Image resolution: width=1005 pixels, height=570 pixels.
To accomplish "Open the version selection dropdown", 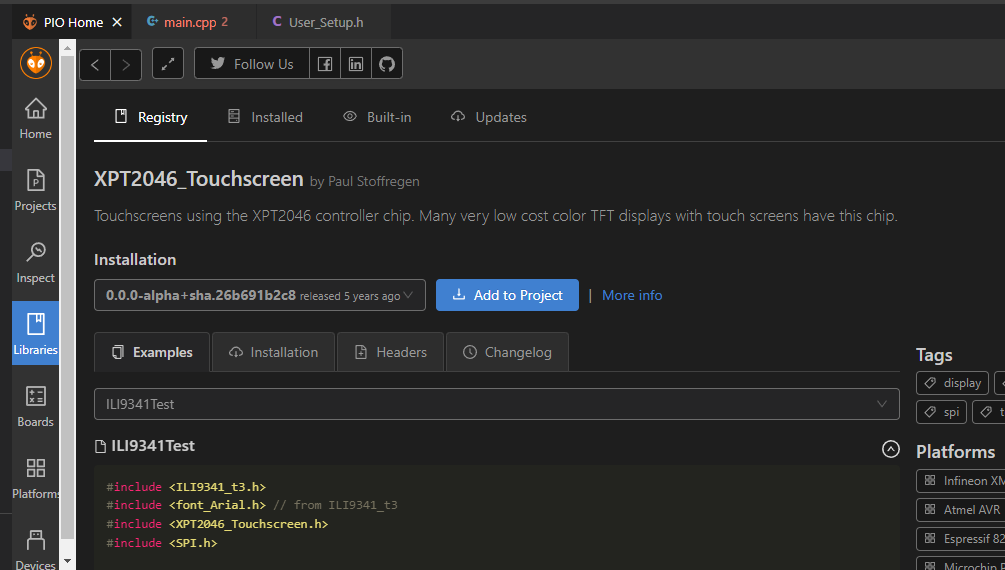I will point(260,295).
